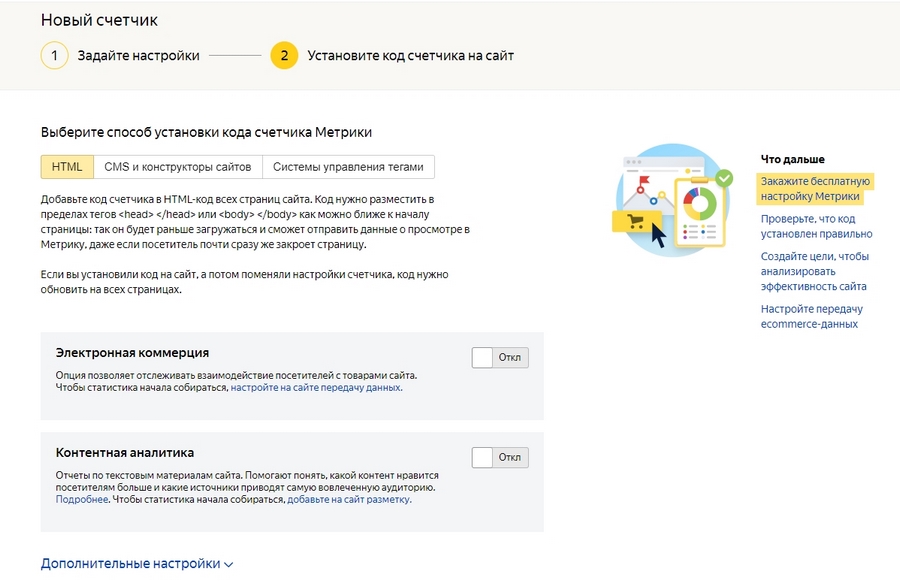
Task: Click the green checkmark badge in illustration
Action: 724,178
